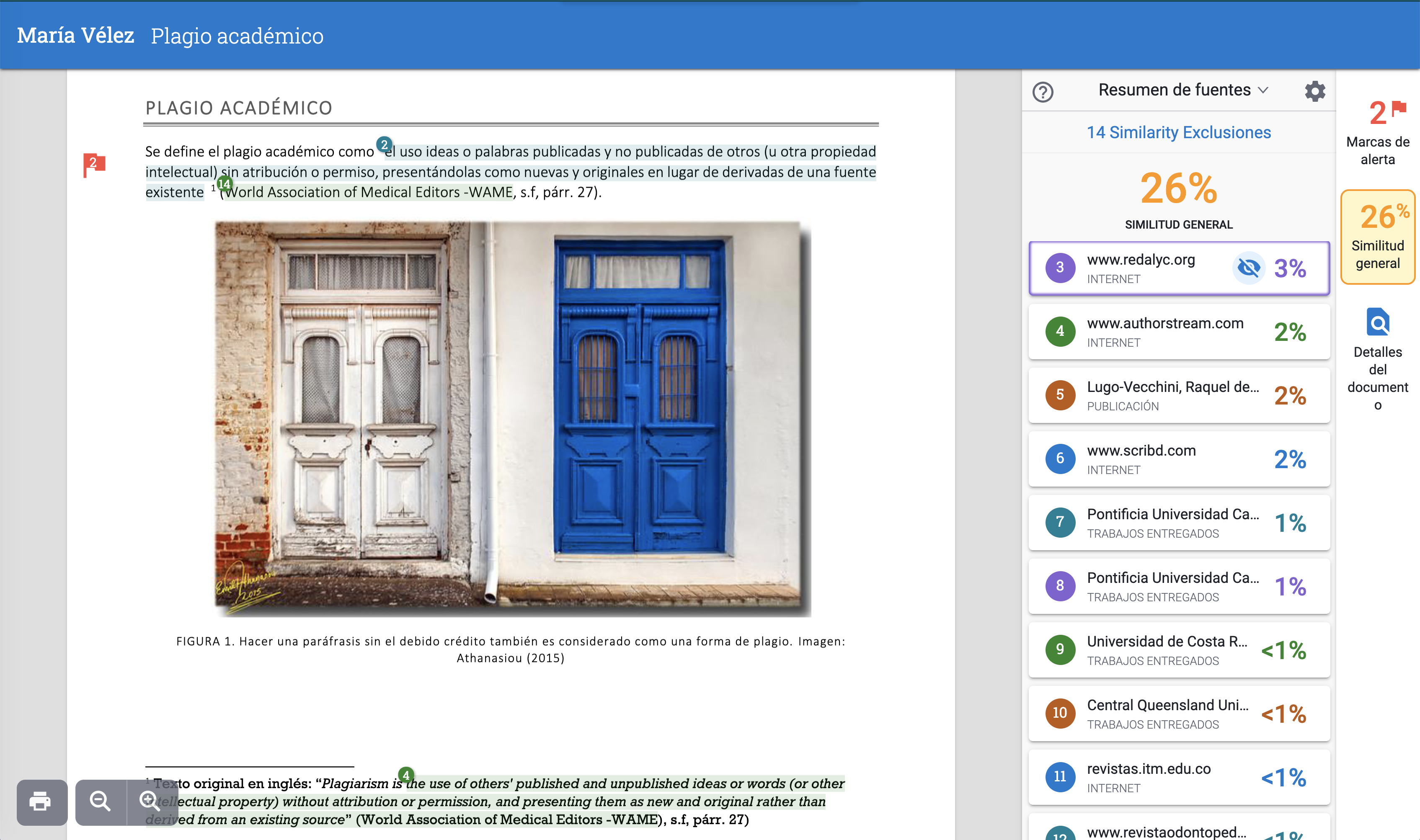Click the red flag 2 marker beside paragraph
Image resolution: width=1420 pixels, height=840 pixels.
(x=94, y=164)
